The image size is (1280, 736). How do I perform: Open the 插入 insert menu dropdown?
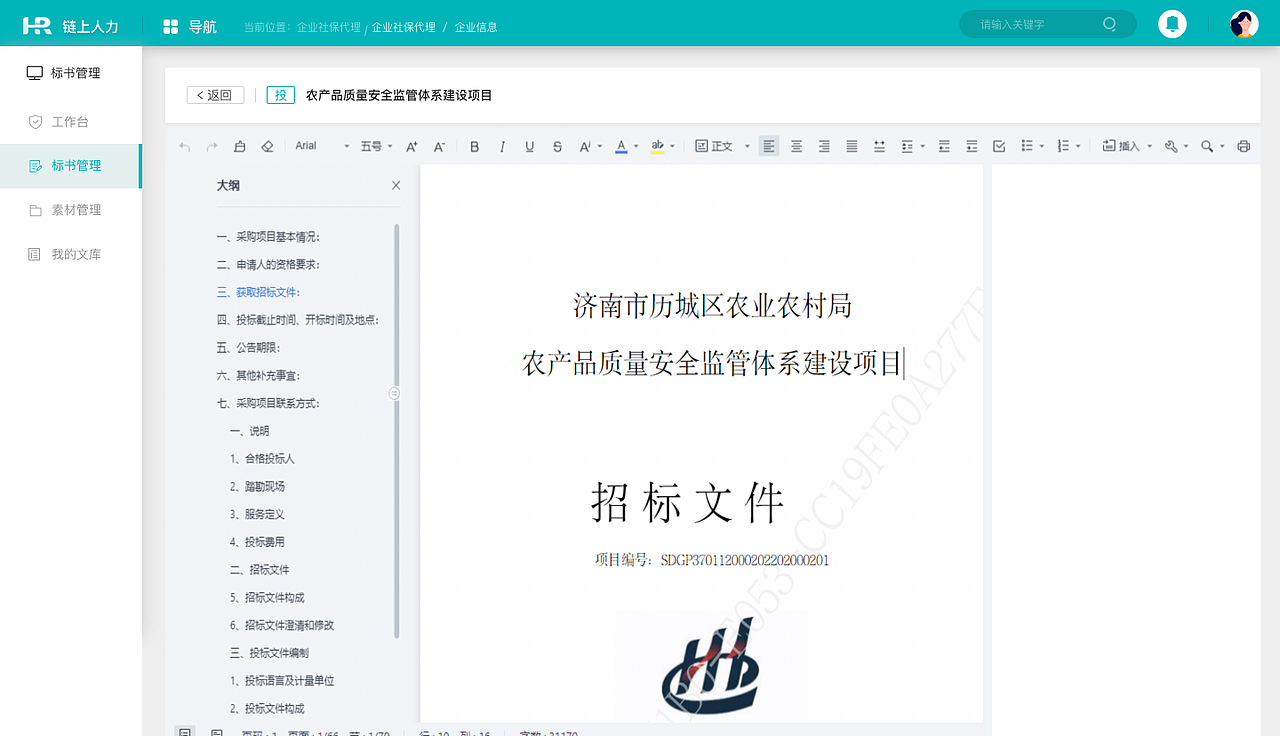[1126, 145]
